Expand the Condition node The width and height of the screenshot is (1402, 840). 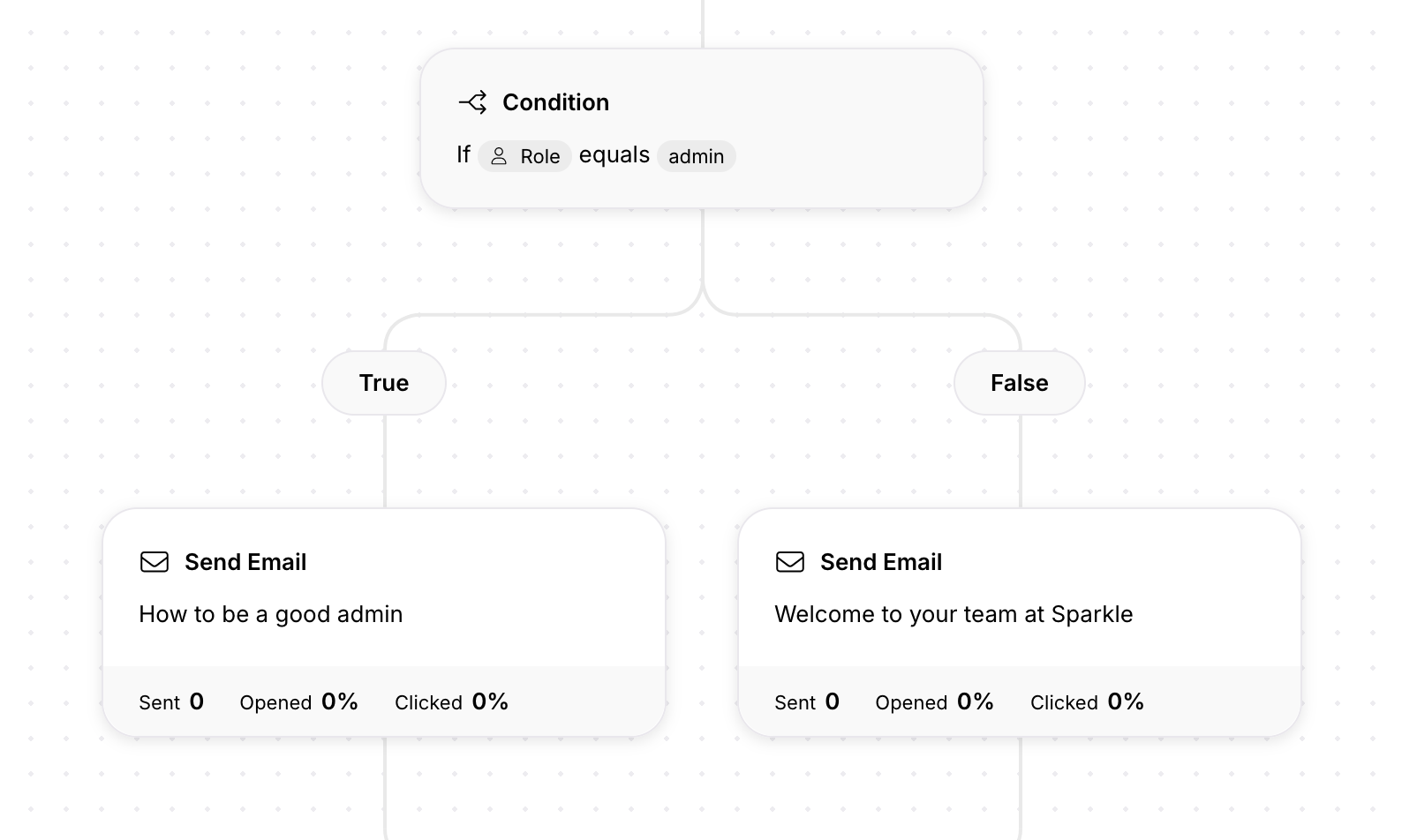[702, 128]
